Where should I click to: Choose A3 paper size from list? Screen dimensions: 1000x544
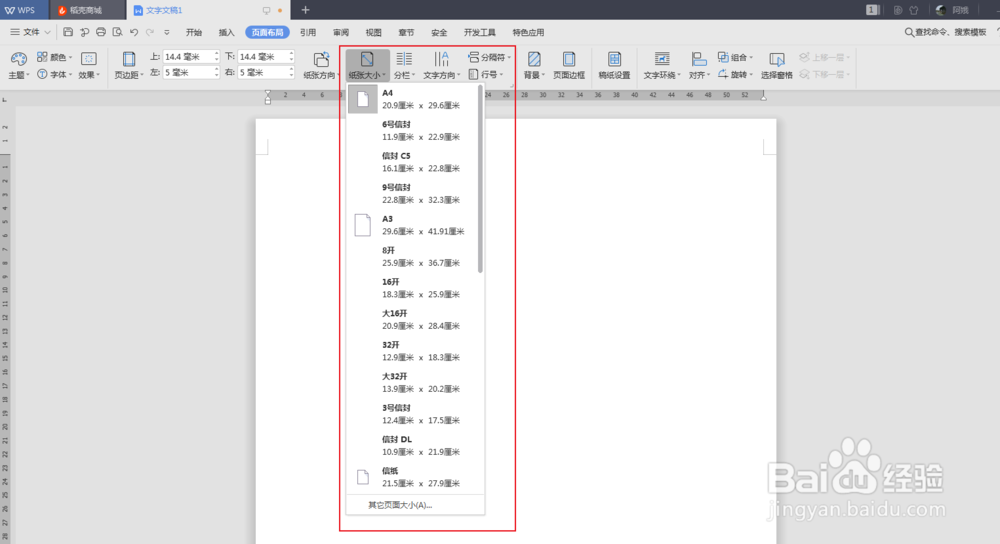413,225
